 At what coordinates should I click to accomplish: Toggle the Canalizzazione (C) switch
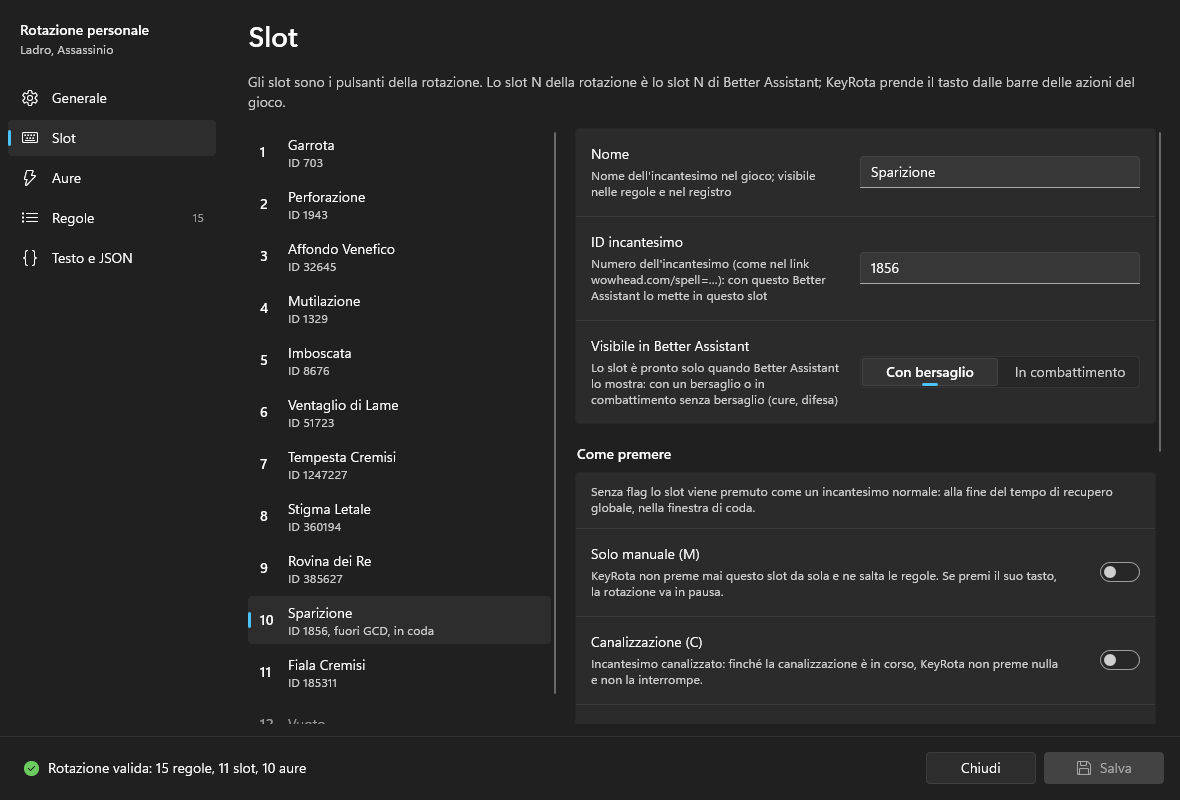[x=1119, y=660]
